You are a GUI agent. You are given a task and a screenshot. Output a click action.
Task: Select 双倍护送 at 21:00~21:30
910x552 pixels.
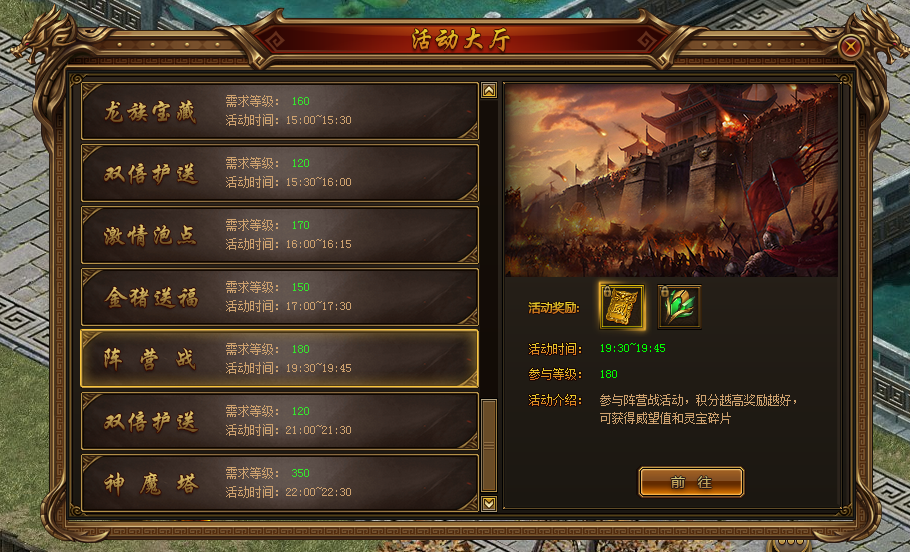(280, 421)
